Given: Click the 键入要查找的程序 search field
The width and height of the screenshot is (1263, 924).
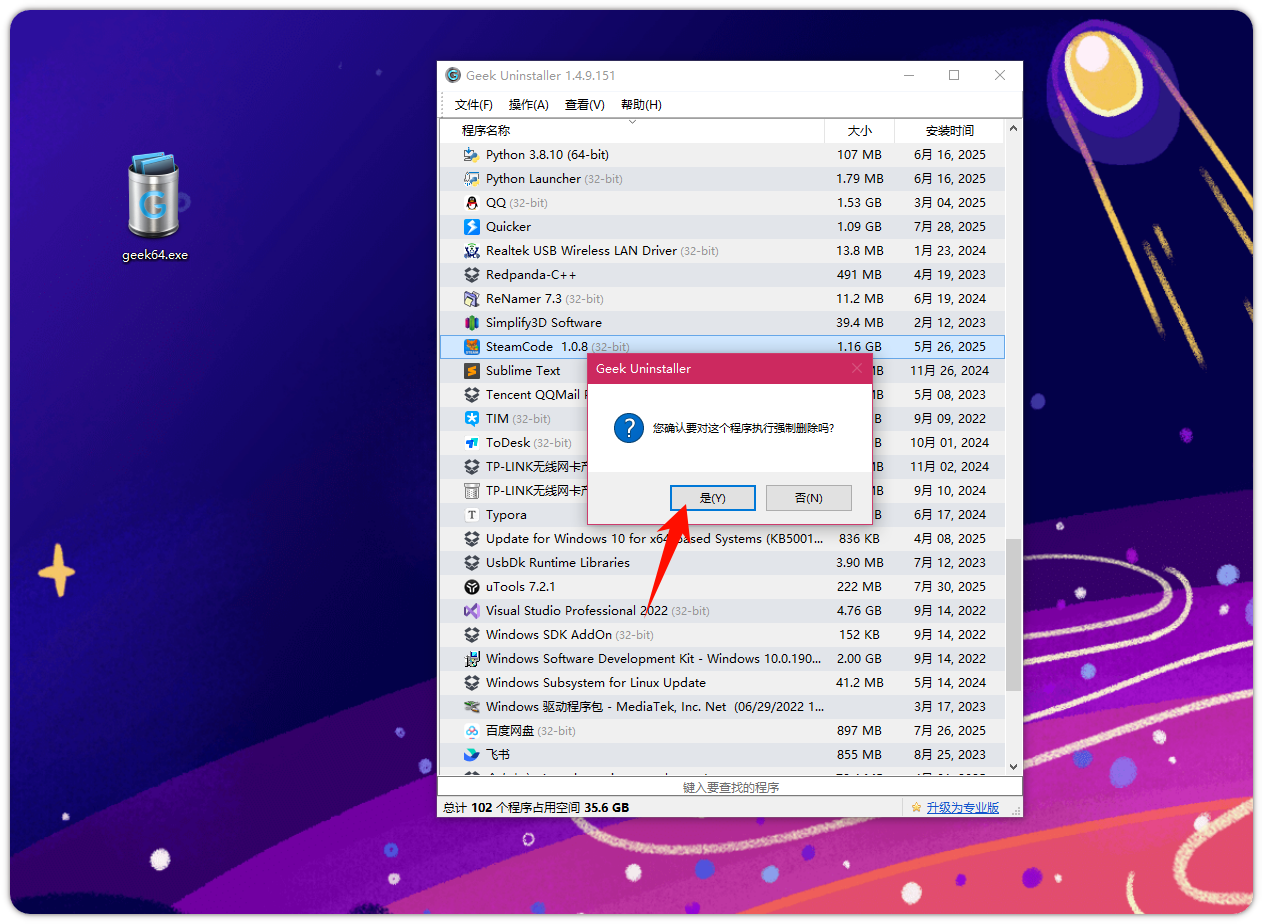Looking at the screenshot, I should 730,787.
